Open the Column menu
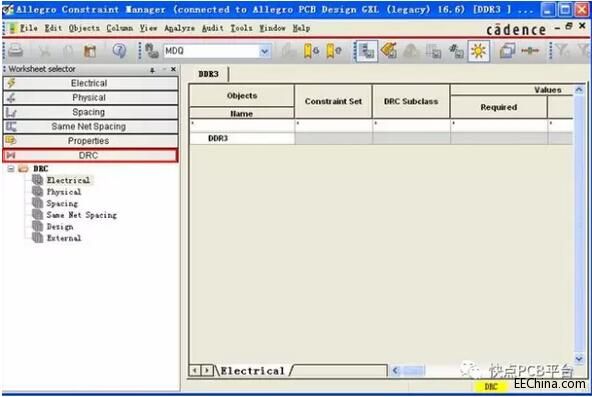The image size is (592, 397). [x=120, y=28]
